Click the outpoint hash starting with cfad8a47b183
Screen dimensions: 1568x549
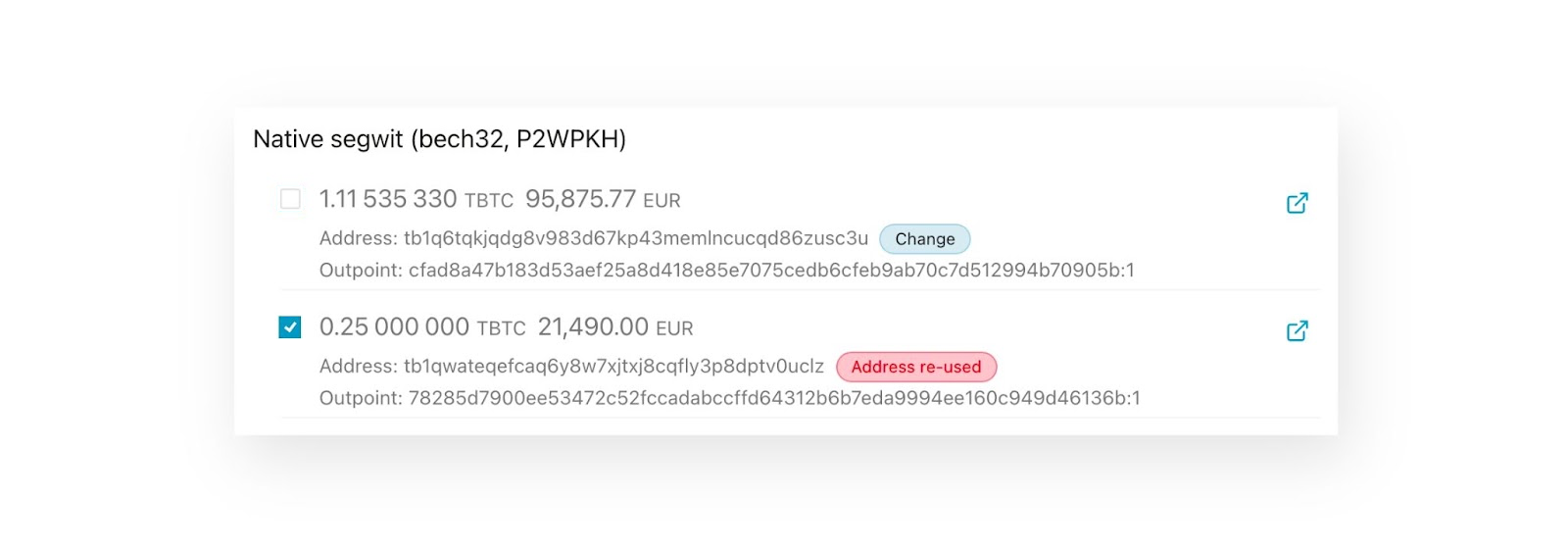pyautogui.click(x=771, y=270)
